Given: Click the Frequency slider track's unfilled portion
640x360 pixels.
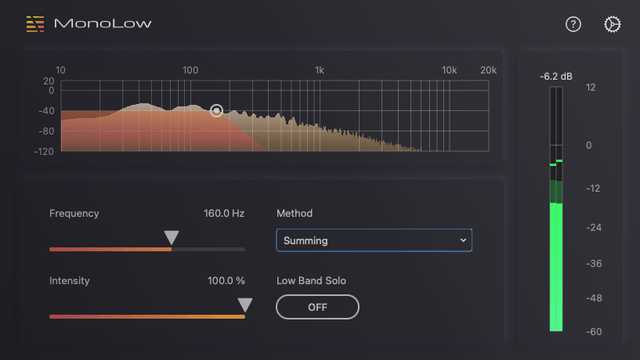Looking at the screenshot, I should click(208, 249).
